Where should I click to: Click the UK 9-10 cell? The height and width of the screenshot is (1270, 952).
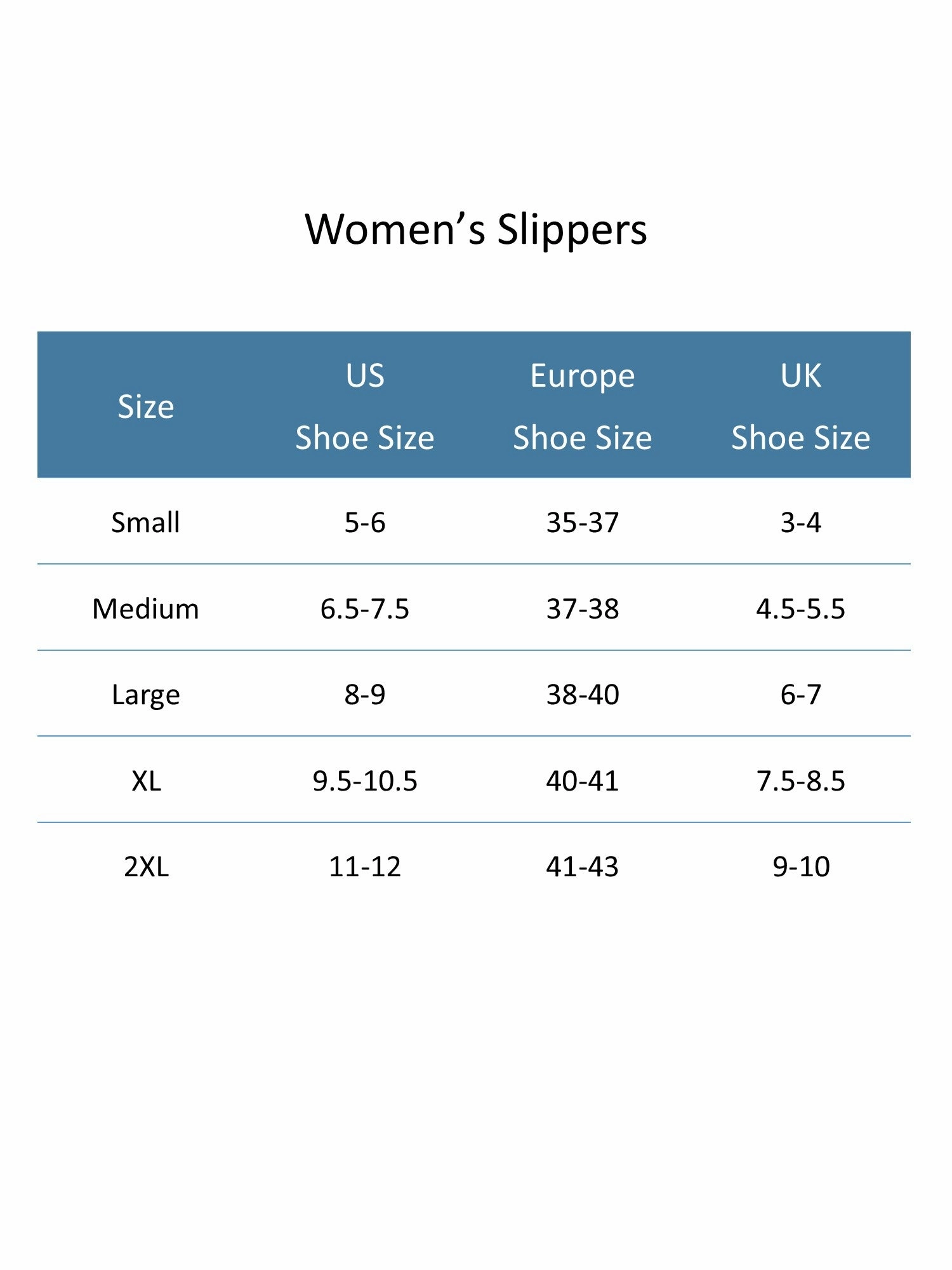(x=801, y=867)
